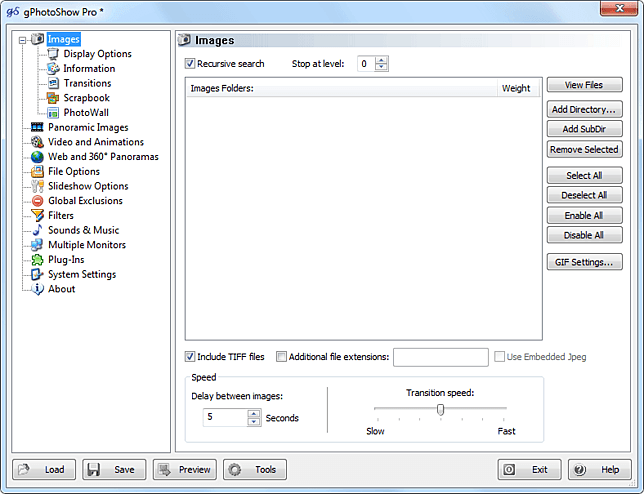644x494 pixels.
Task: Click the green Plug-Ins puzzle icon
Action: tap(37, 260)
